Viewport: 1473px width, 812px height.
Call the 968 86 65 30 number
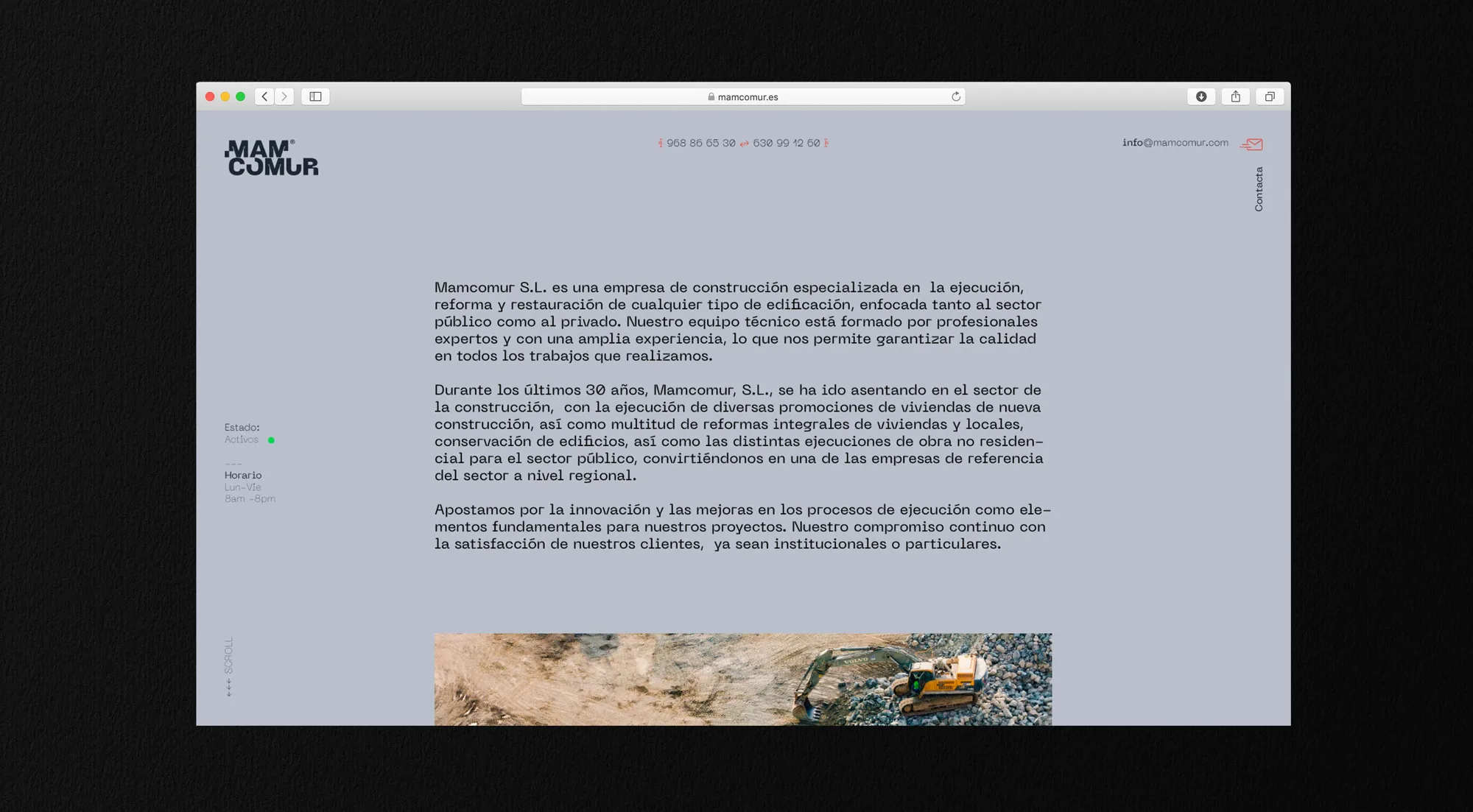pyautogui.click(x=701, y=143)
